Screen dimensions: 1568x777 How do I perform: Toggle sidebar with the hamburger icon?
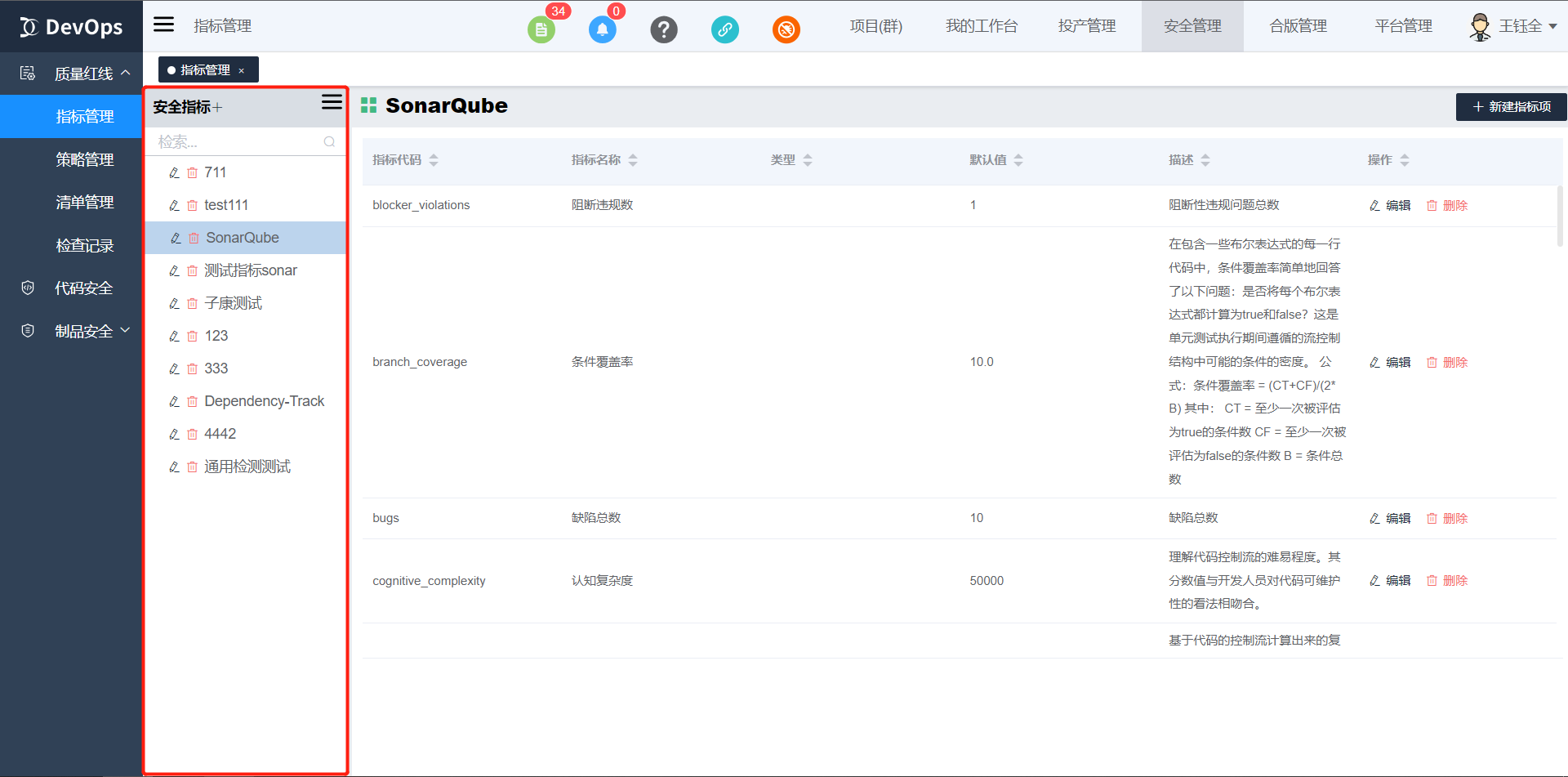pyautogui.click(x=163, y=25)
